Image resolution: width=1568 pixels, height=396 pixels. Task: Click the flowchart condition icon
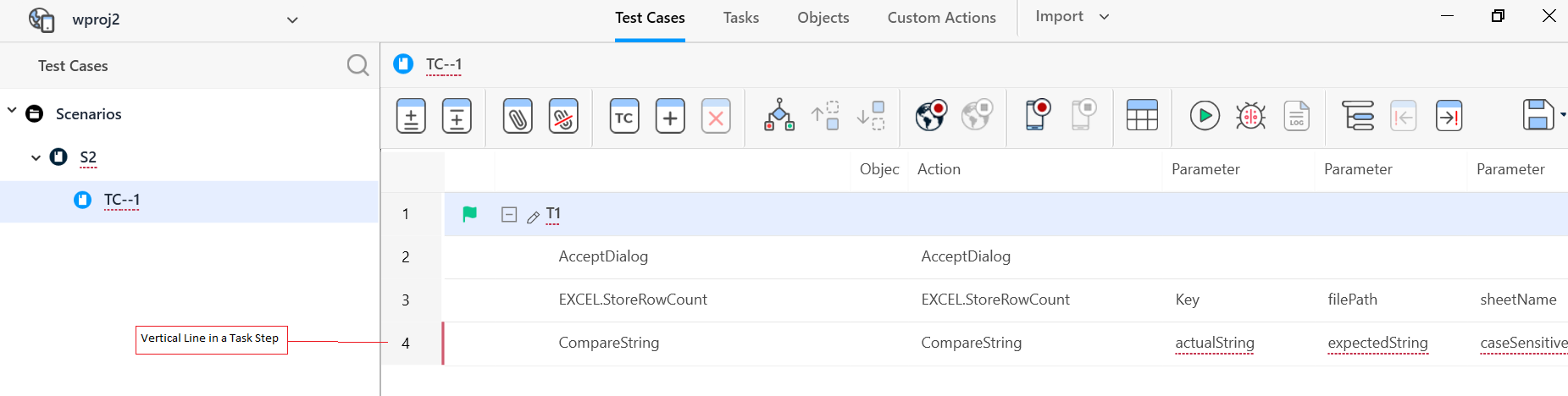tap(778, 116)
